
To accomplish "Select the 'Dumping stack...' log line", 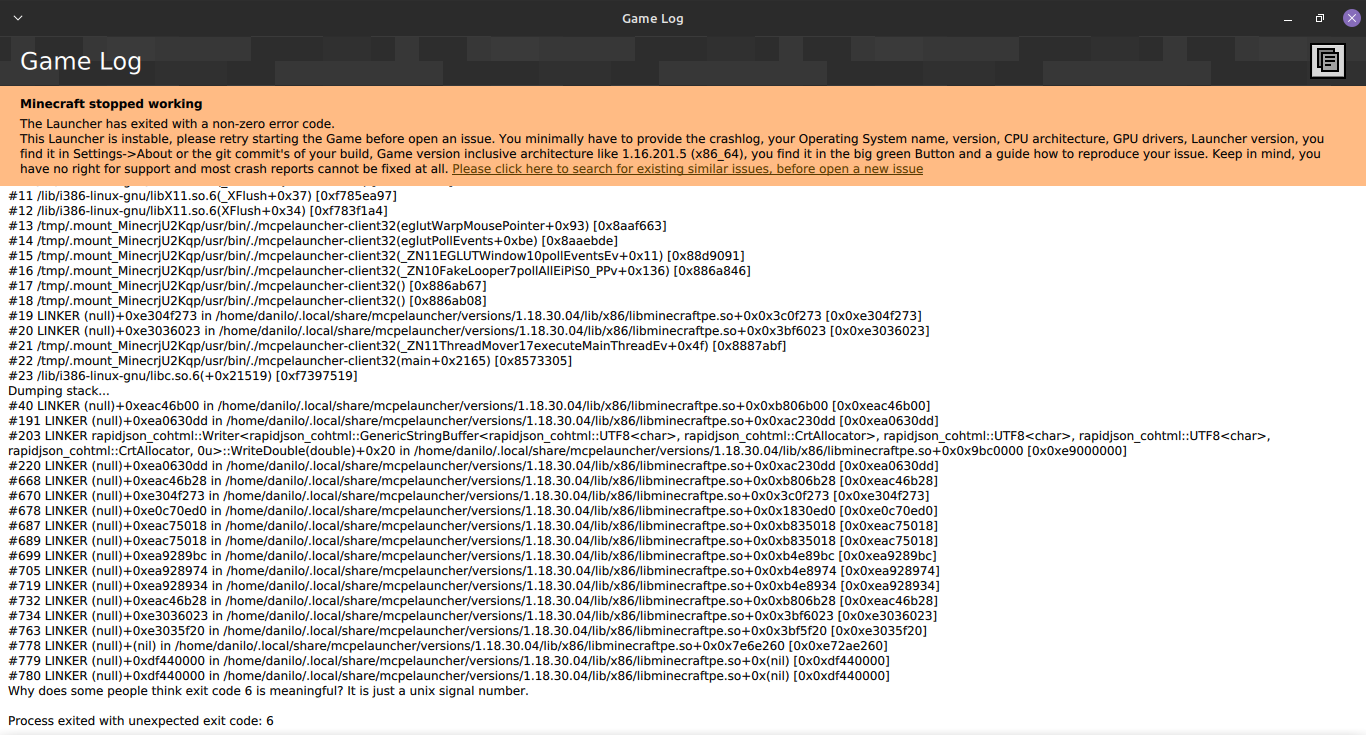I will [x=58, y=390].
